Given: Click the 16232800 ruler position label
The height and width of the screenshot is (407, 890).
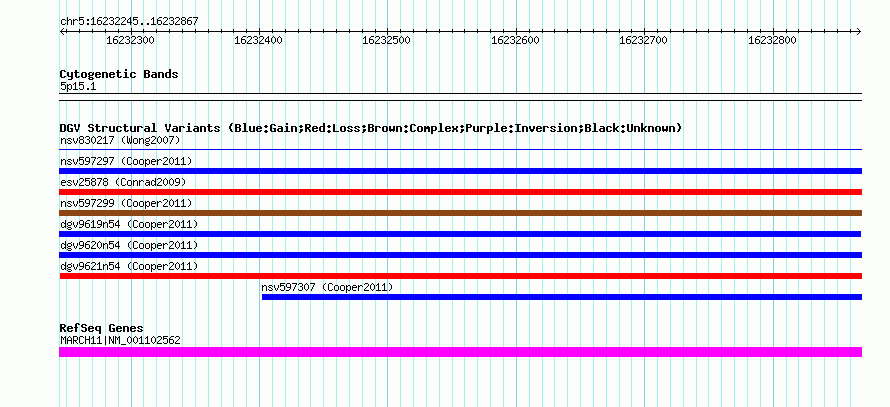Looking at the screenshot, I should point(773,41).
